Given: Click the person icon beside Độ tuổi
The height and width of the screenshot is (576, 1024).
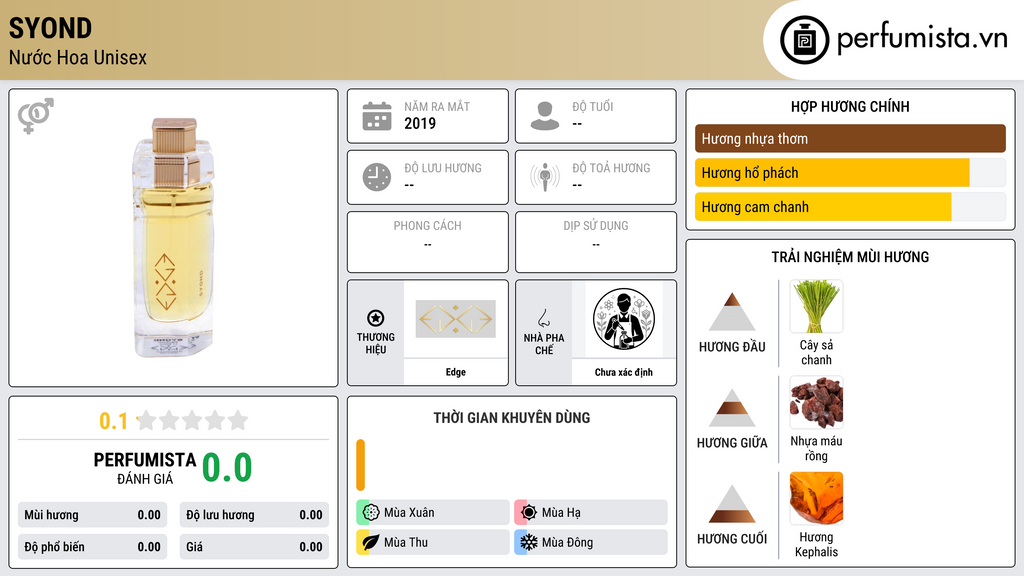Looking at the screenshot, I should pyautogui.click(x=545, y=116).
